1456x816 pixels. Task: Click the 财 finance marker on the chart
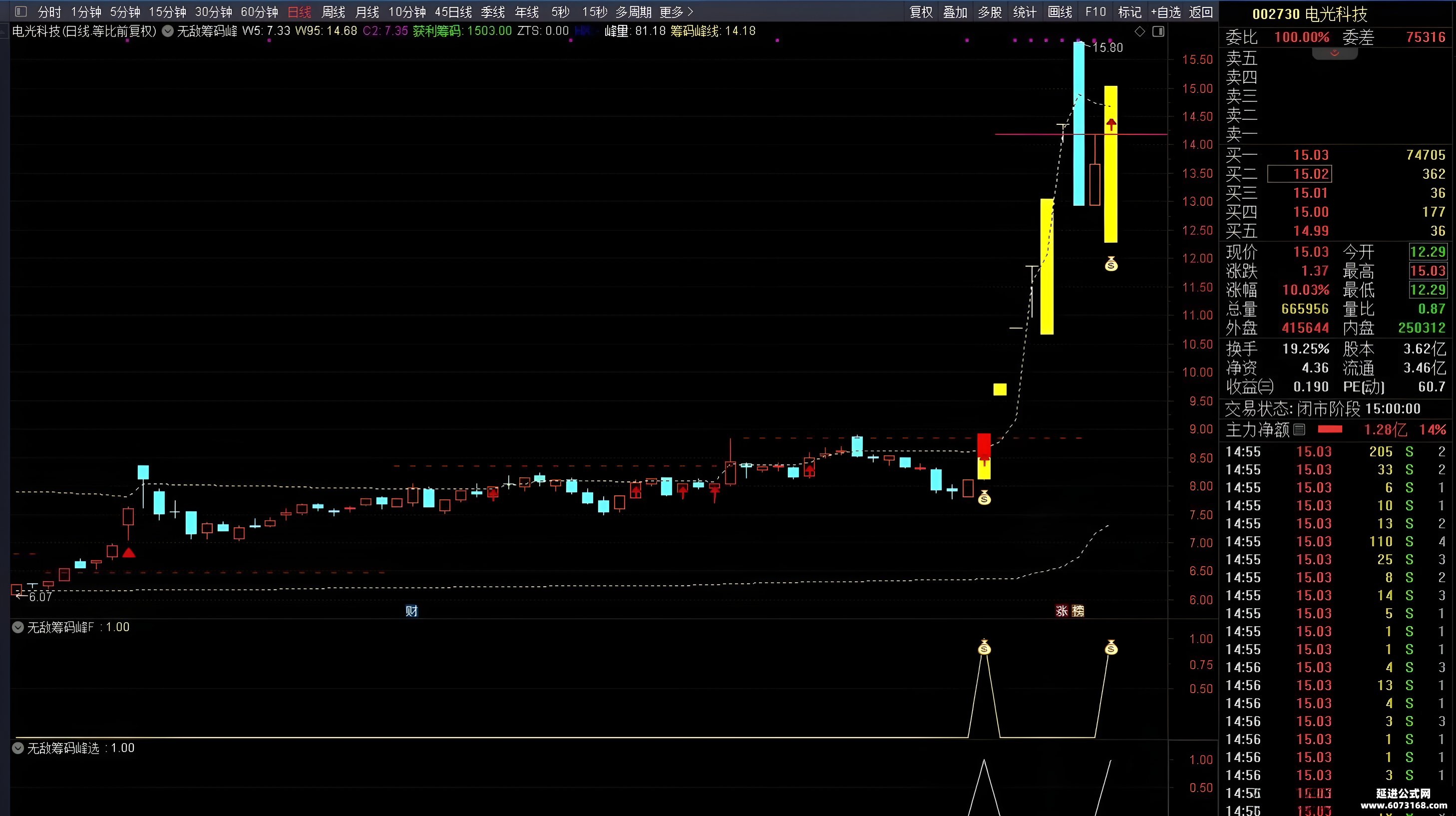coord(411,611)
